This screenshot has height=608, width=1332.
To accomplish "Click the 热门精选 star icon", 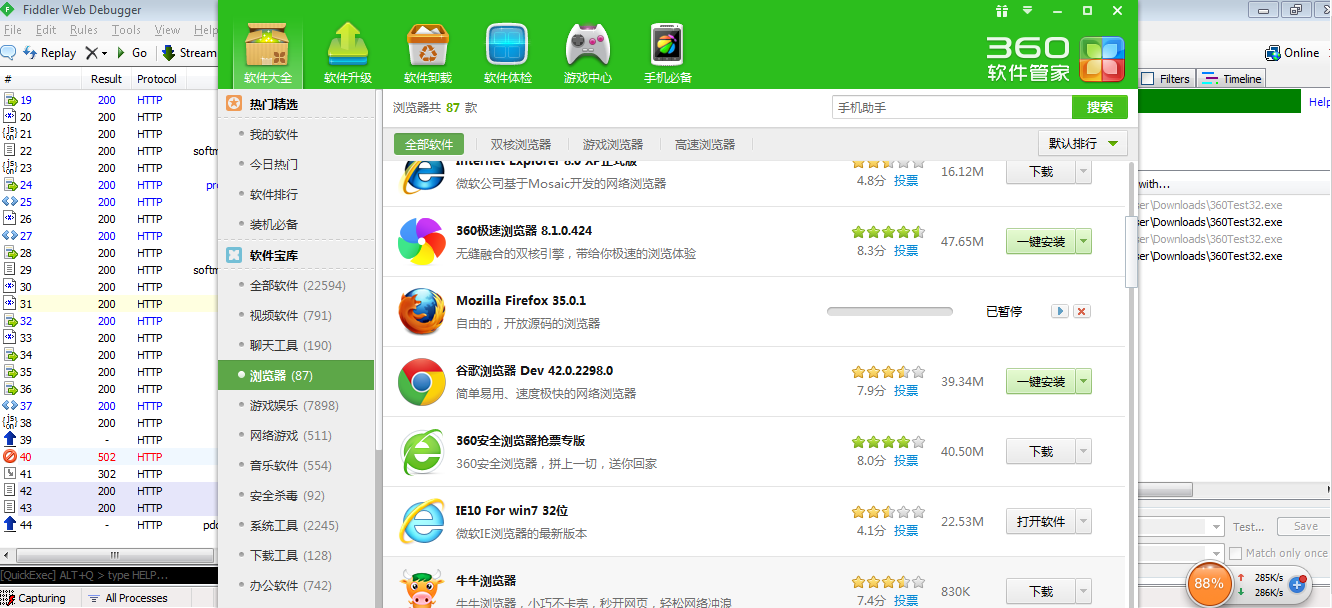I will [234, 104].
